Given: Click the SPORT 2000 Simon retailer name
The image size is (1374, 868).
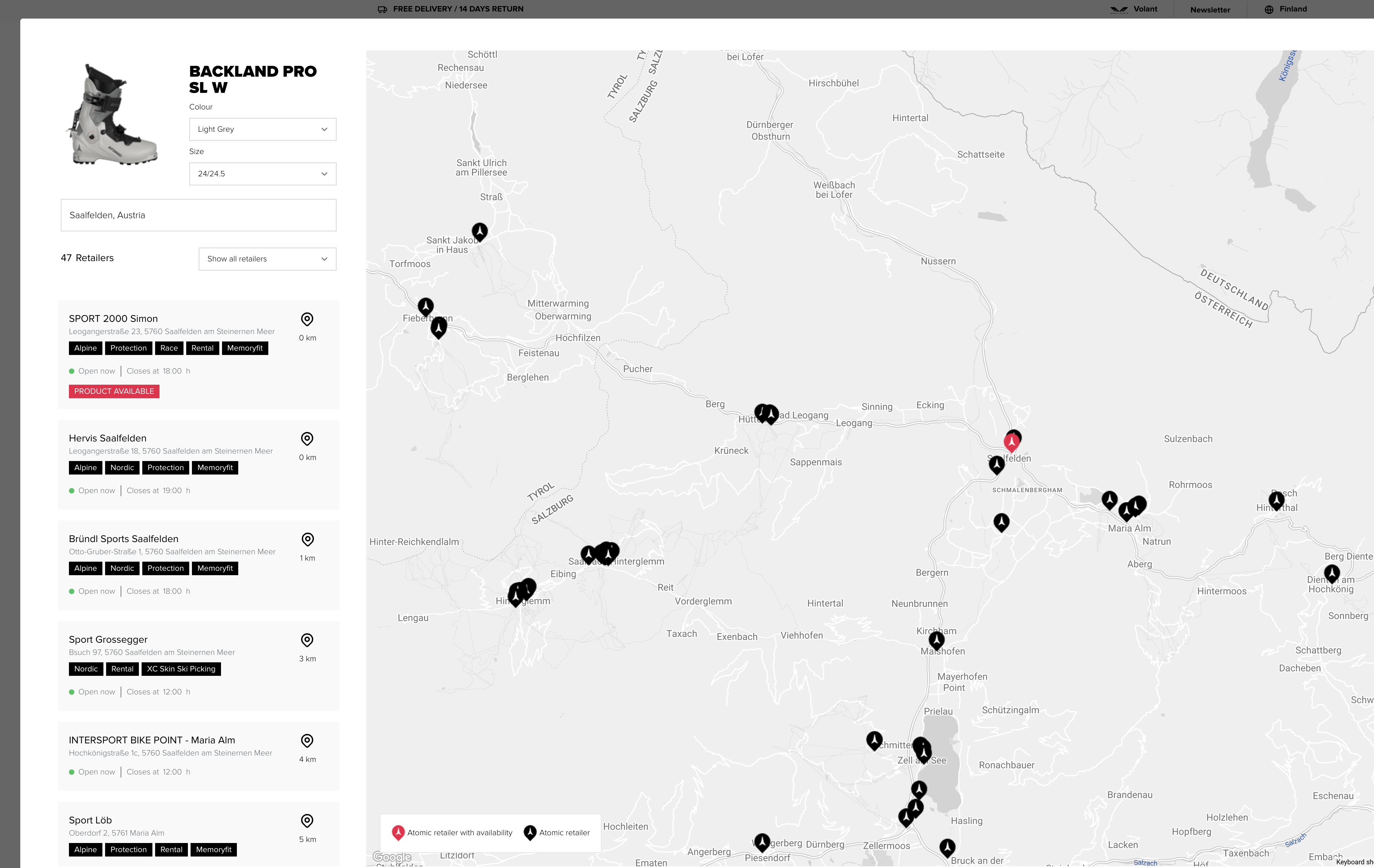Looking at the screenshot, I should tap(113, 319).
